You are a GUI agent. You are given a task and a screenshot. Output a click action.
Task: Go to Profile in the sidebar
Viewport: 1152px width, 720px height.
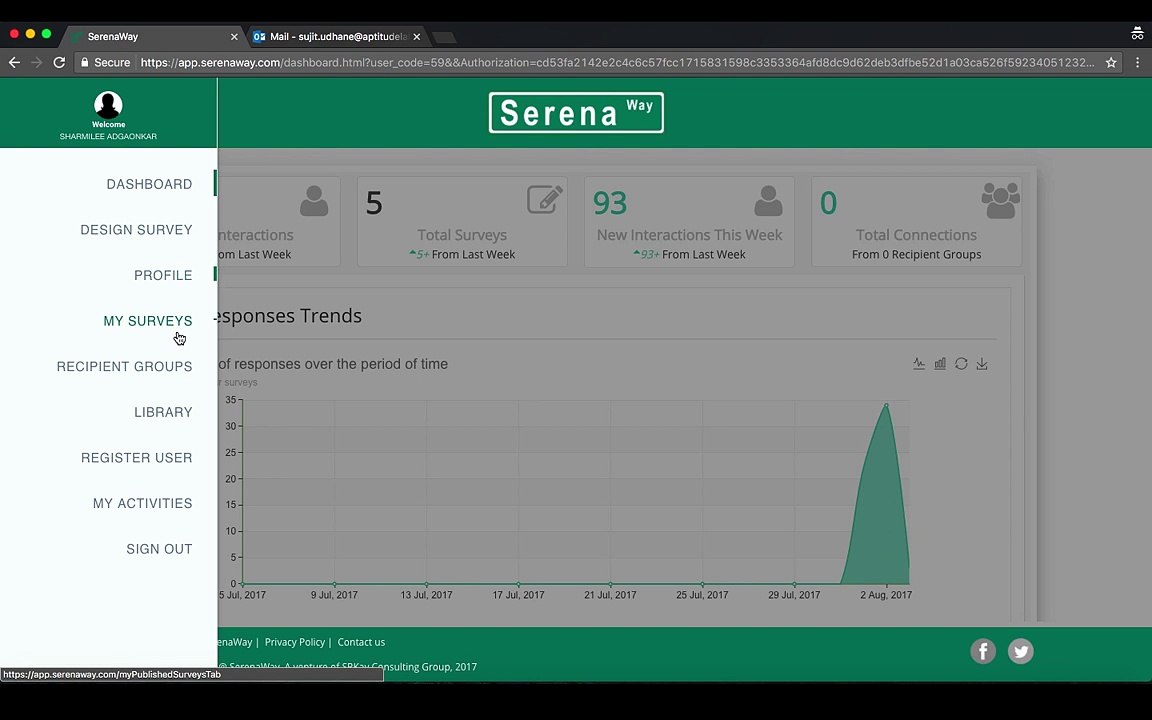[x=163, y=276]
